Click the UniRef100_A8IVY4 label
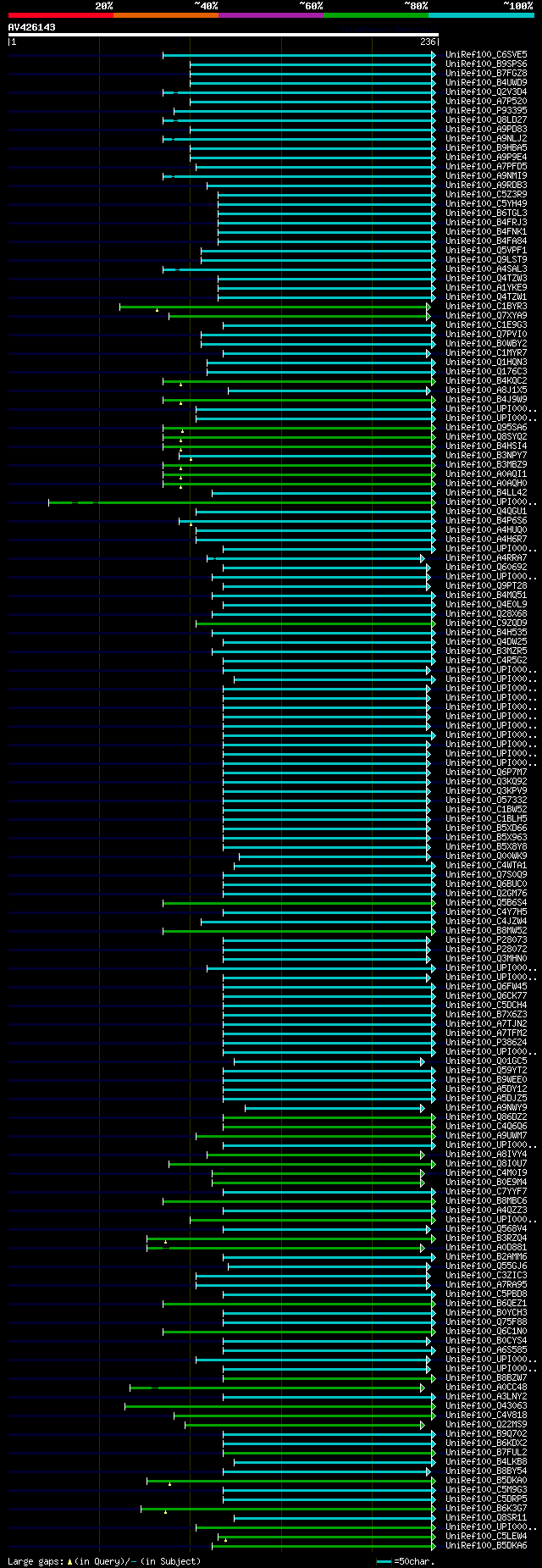The height and width of the screenshot is (1568, 542). [x=486, y=1155]
